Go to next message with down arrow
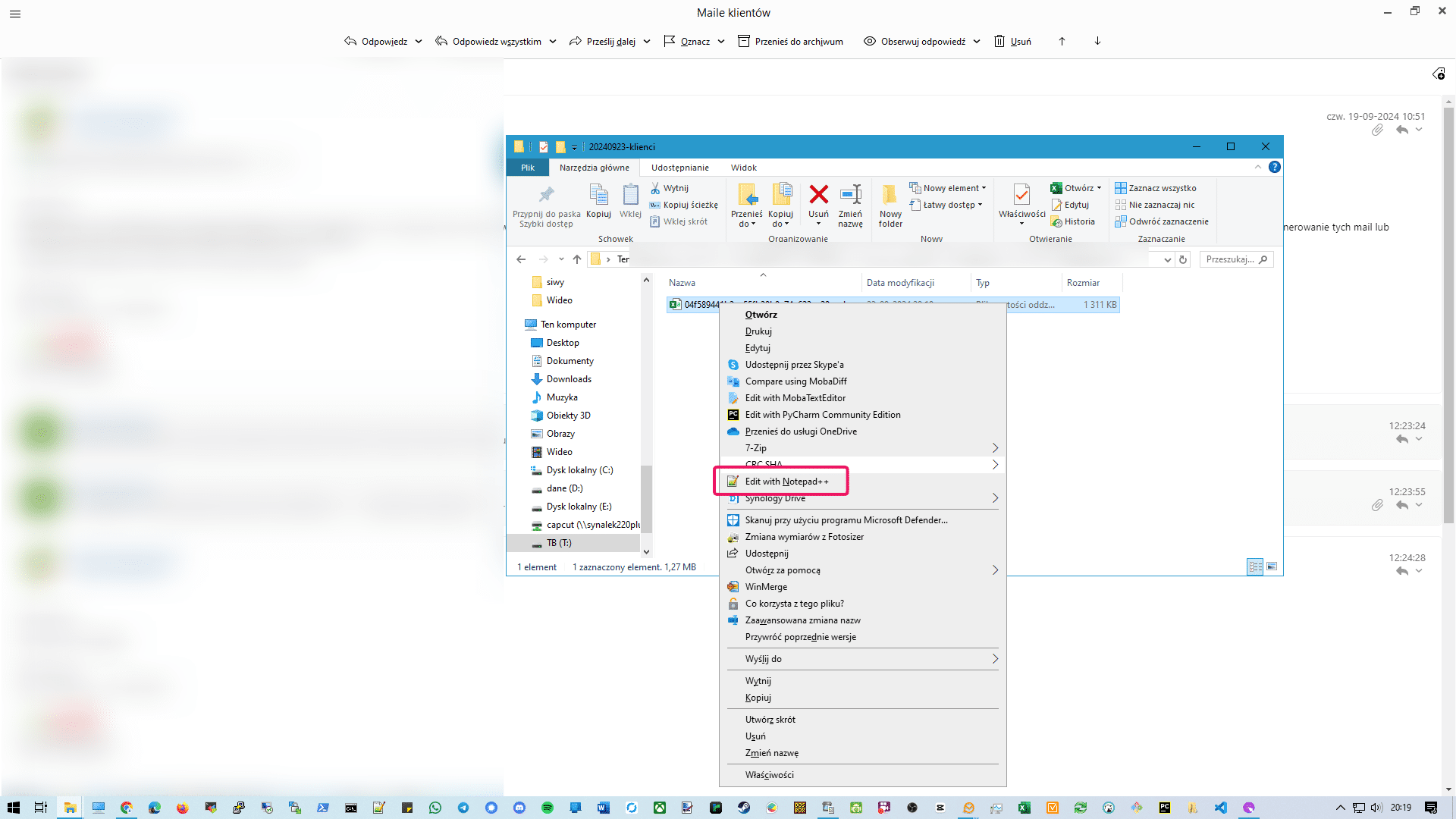The image size is (1456, 819). pos(1097,41)
